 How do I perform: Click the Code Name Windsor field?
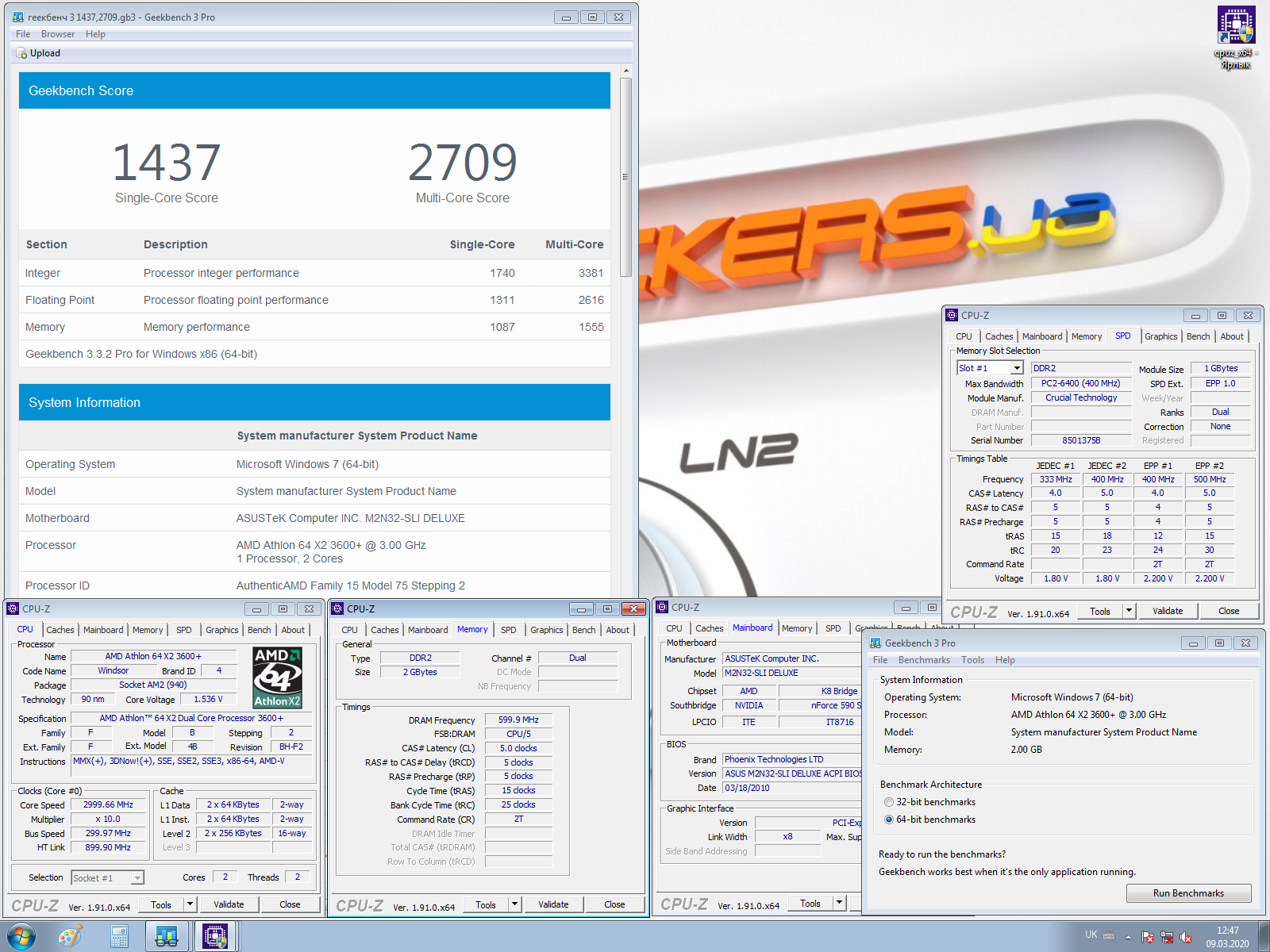(114, 671)
